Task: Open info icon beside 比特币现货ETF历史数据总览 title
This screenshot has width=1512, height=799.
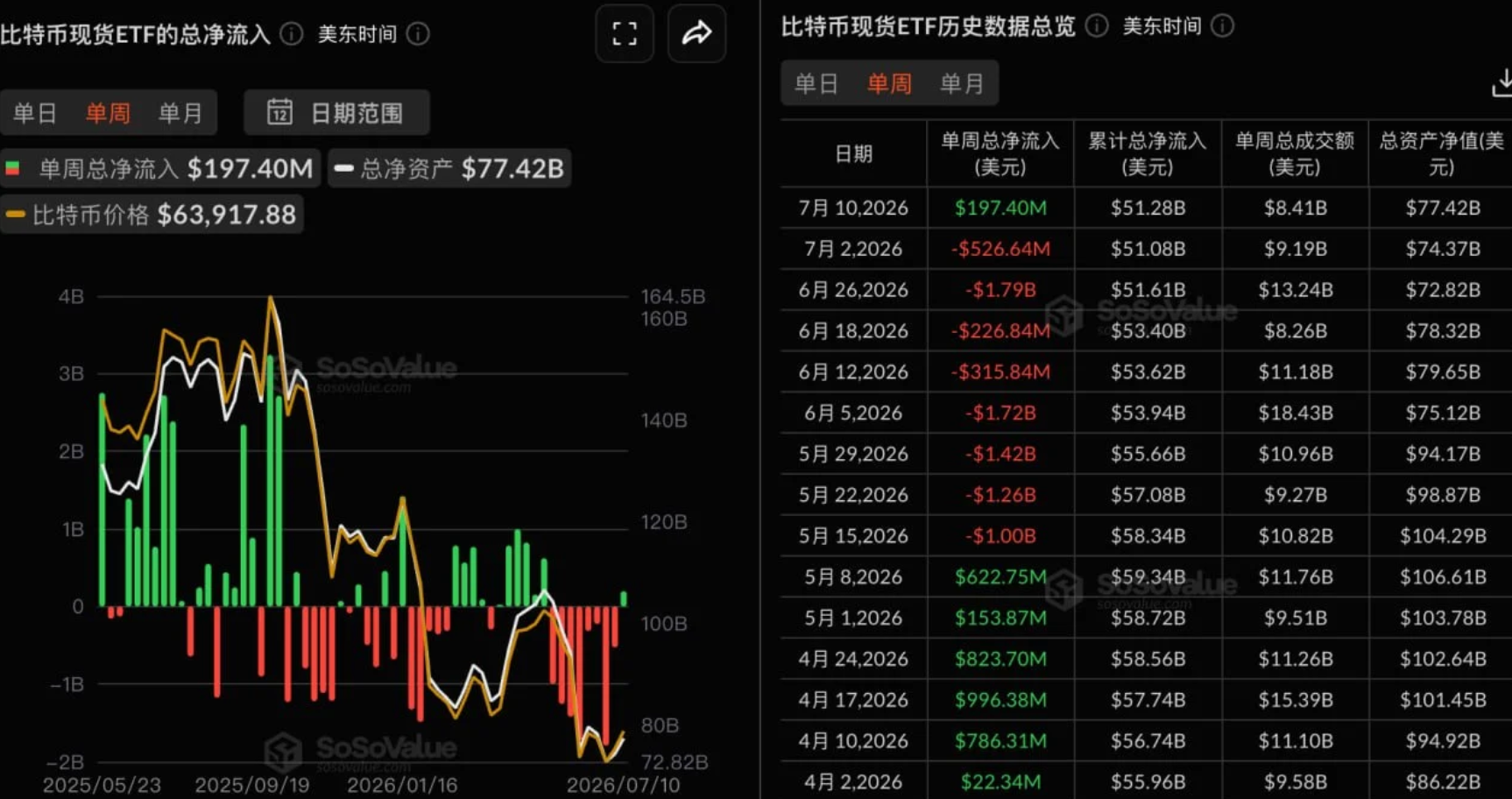Action: click(1097, 26)
